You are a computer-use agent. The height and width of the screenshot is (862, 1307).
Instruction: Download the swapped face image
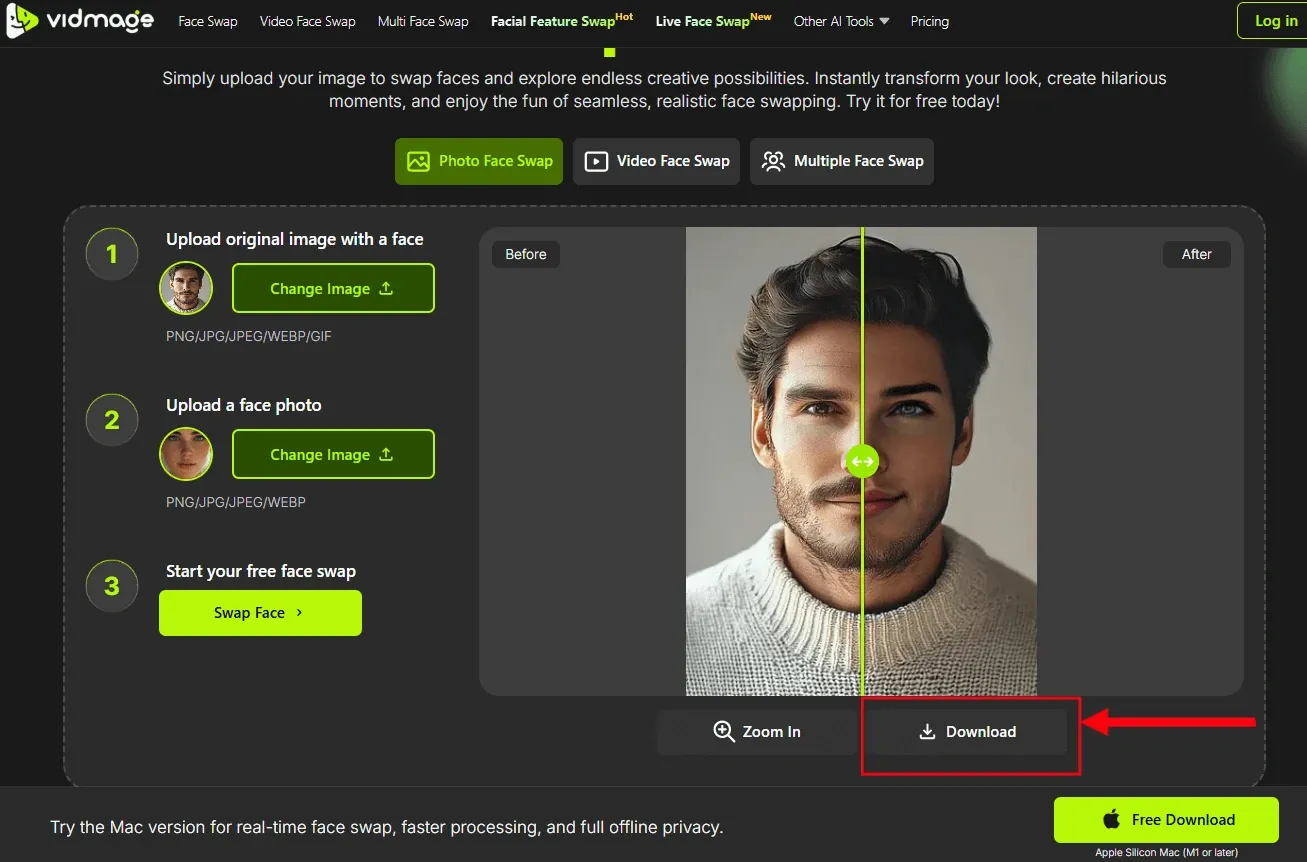pyautogui.click(x=967, y=732)
